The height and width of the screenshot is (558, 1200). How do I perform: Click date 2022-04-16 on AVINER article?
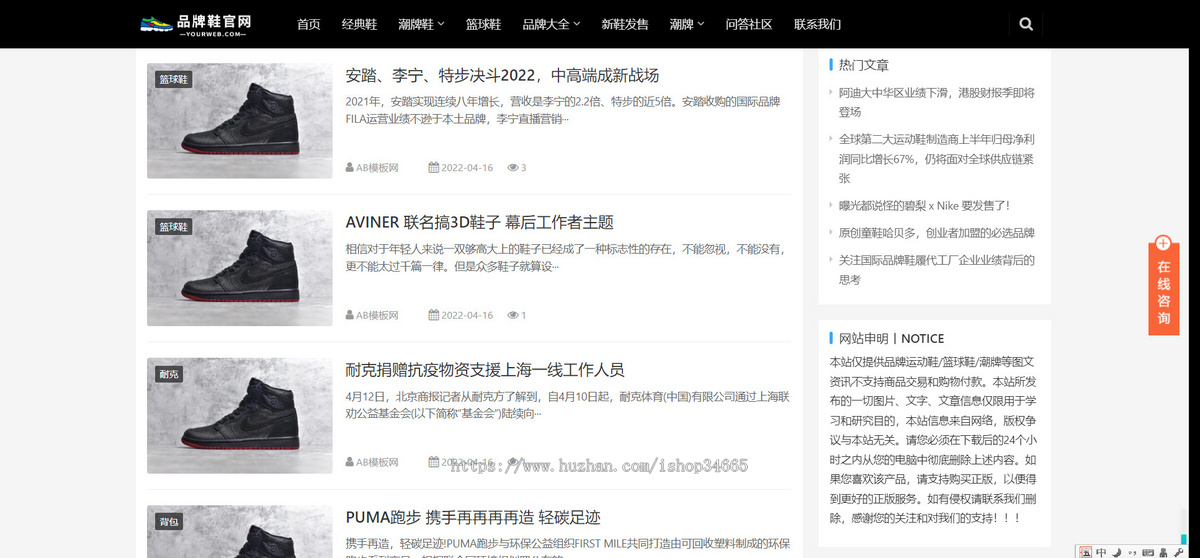point(467,315)
